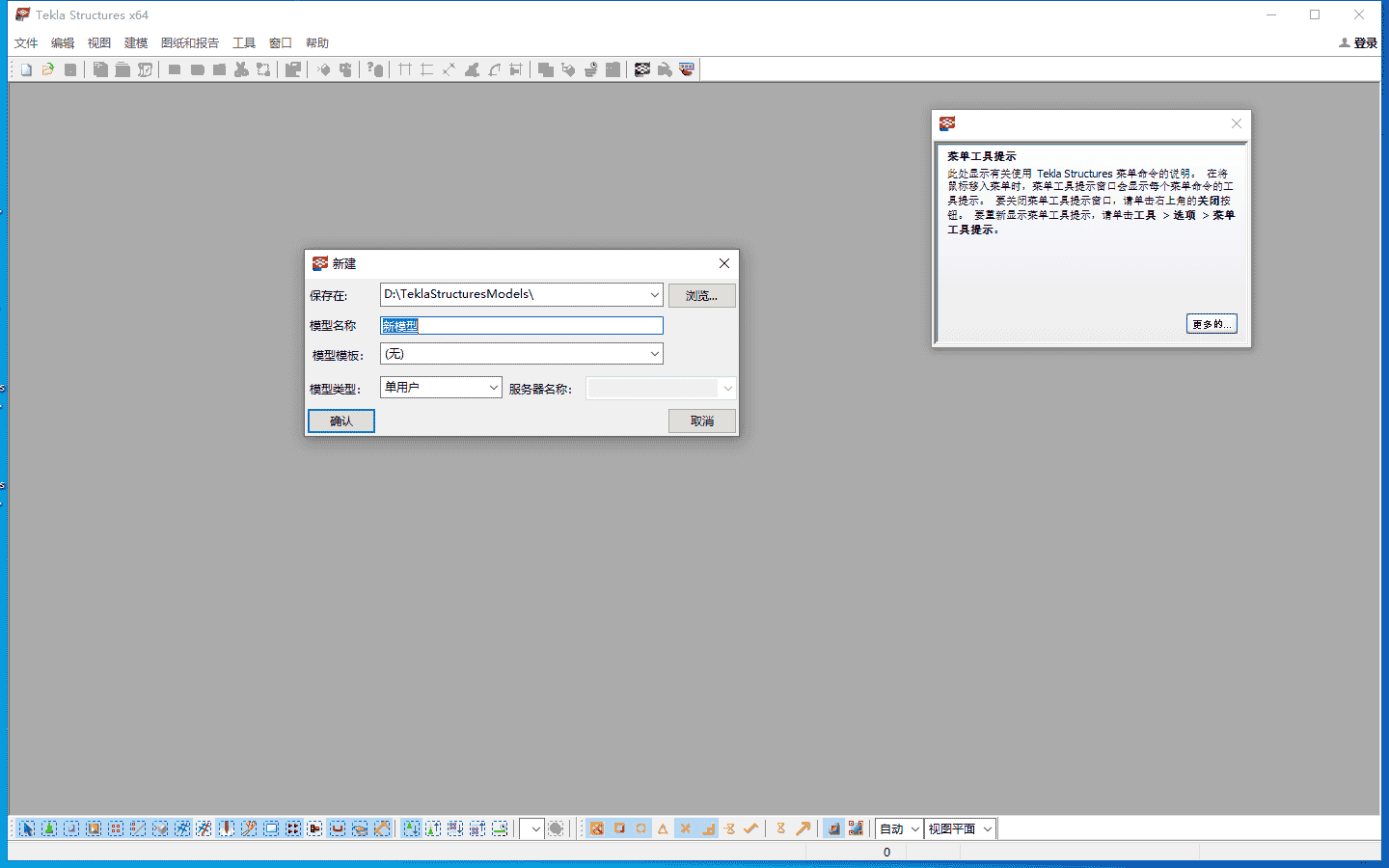This screenshot has height=868, width=1389.
Task: Click the snap to perpendicular corner icon
Action: click(708, 828)
